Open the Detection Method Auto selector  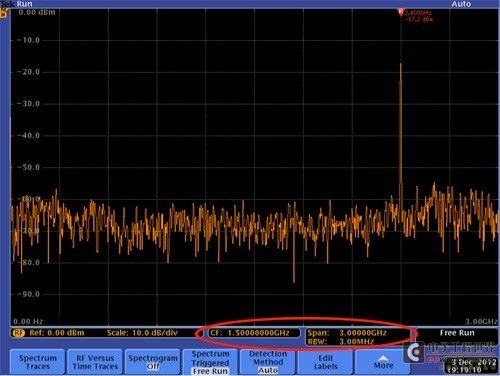click(268, 362)
